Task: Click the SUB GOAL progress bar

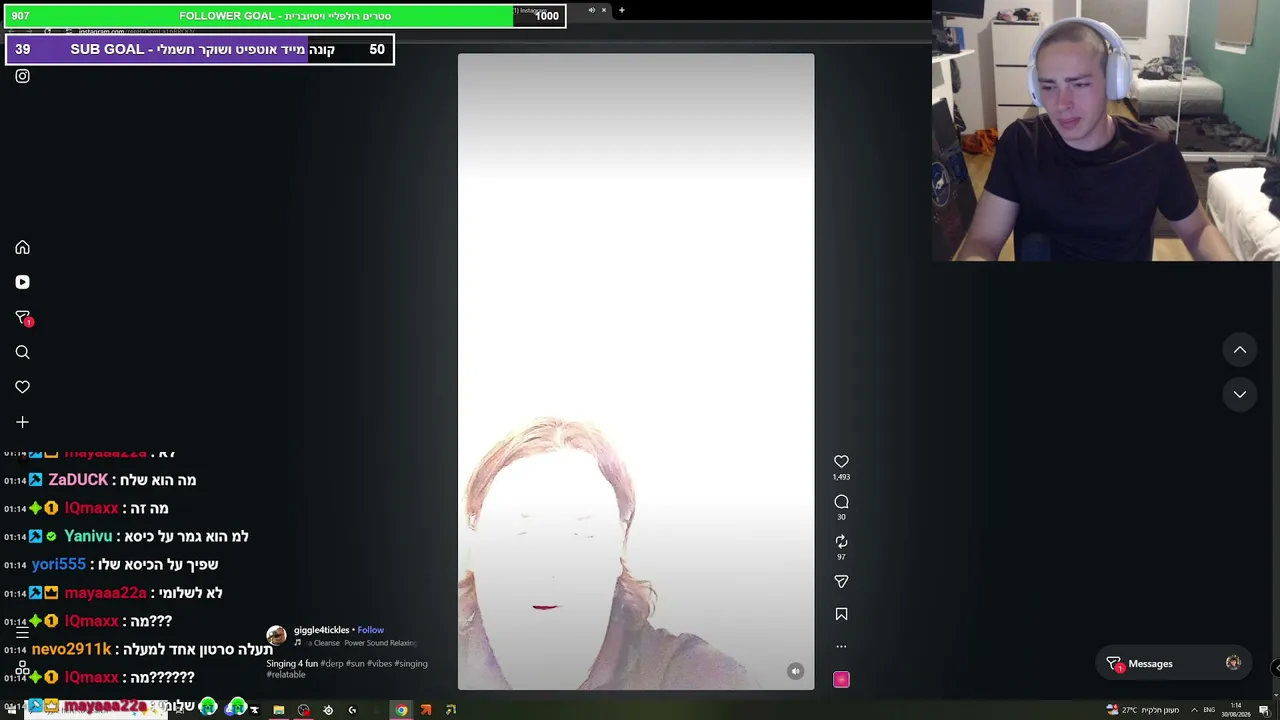Action: (200, 49)
